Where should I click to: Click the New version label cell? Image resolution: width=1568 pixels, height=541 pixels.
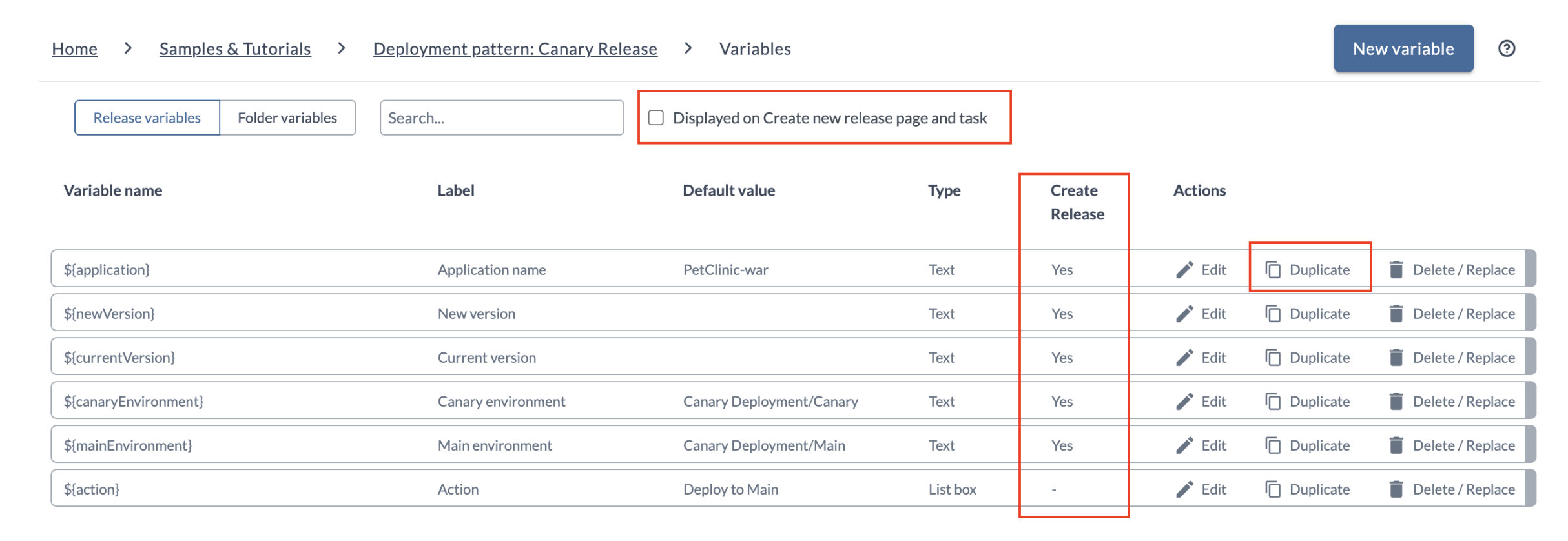point(477,314)
